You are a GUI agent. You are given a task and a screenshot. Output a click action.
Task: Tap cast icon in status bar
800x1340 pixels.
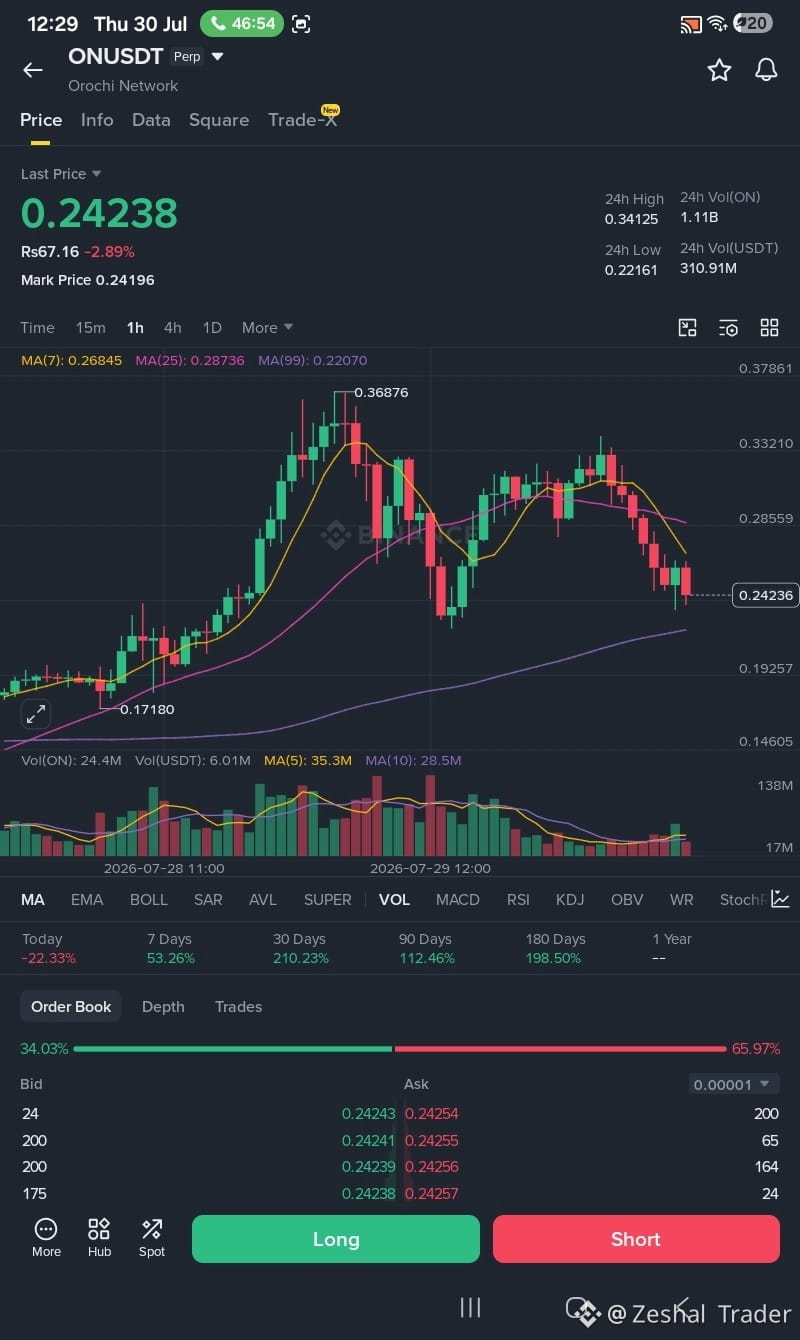tap(690, 24)
